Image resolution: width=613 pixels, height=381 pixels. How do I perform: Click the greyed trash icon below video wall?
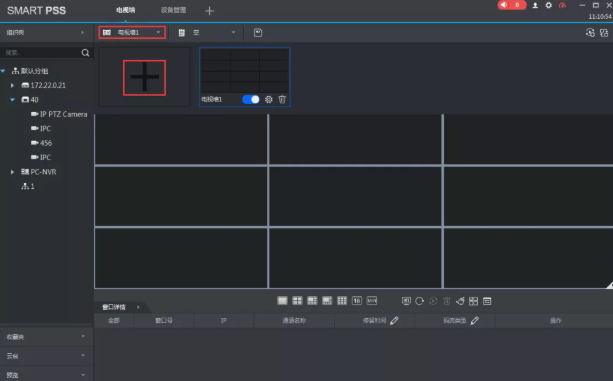point(446,301)
